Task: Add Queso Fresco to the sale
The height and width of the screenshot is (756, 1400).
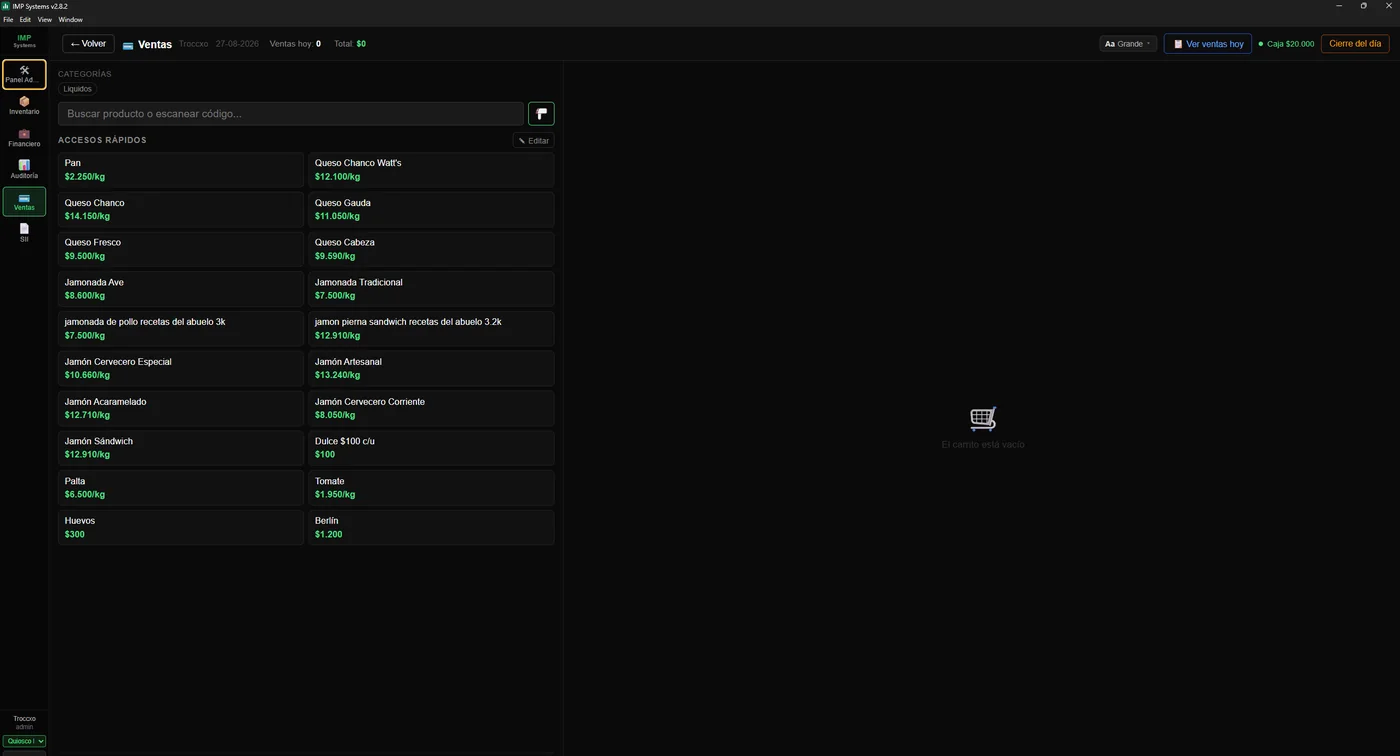Action: 180,249
